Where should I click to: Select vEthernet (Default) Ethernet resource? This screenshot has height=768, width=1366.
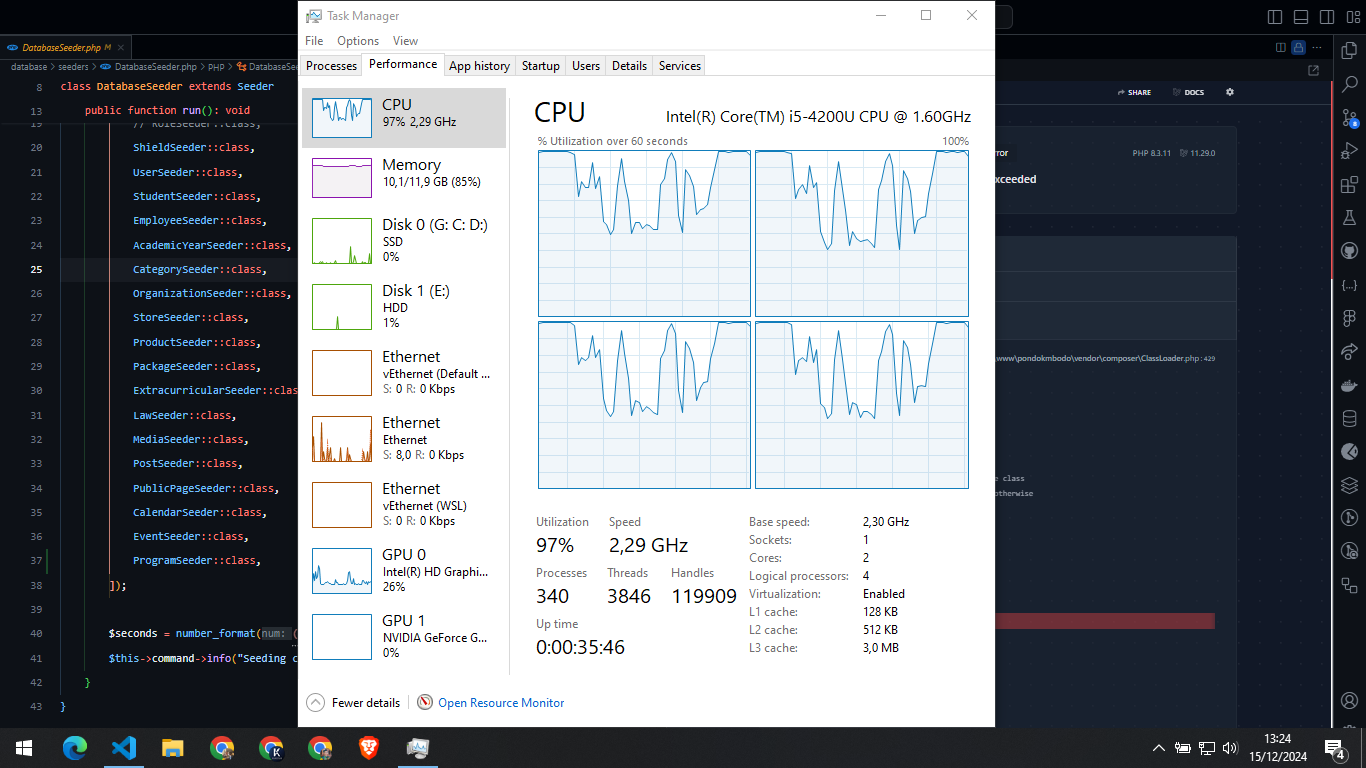[x=404, y=372]
